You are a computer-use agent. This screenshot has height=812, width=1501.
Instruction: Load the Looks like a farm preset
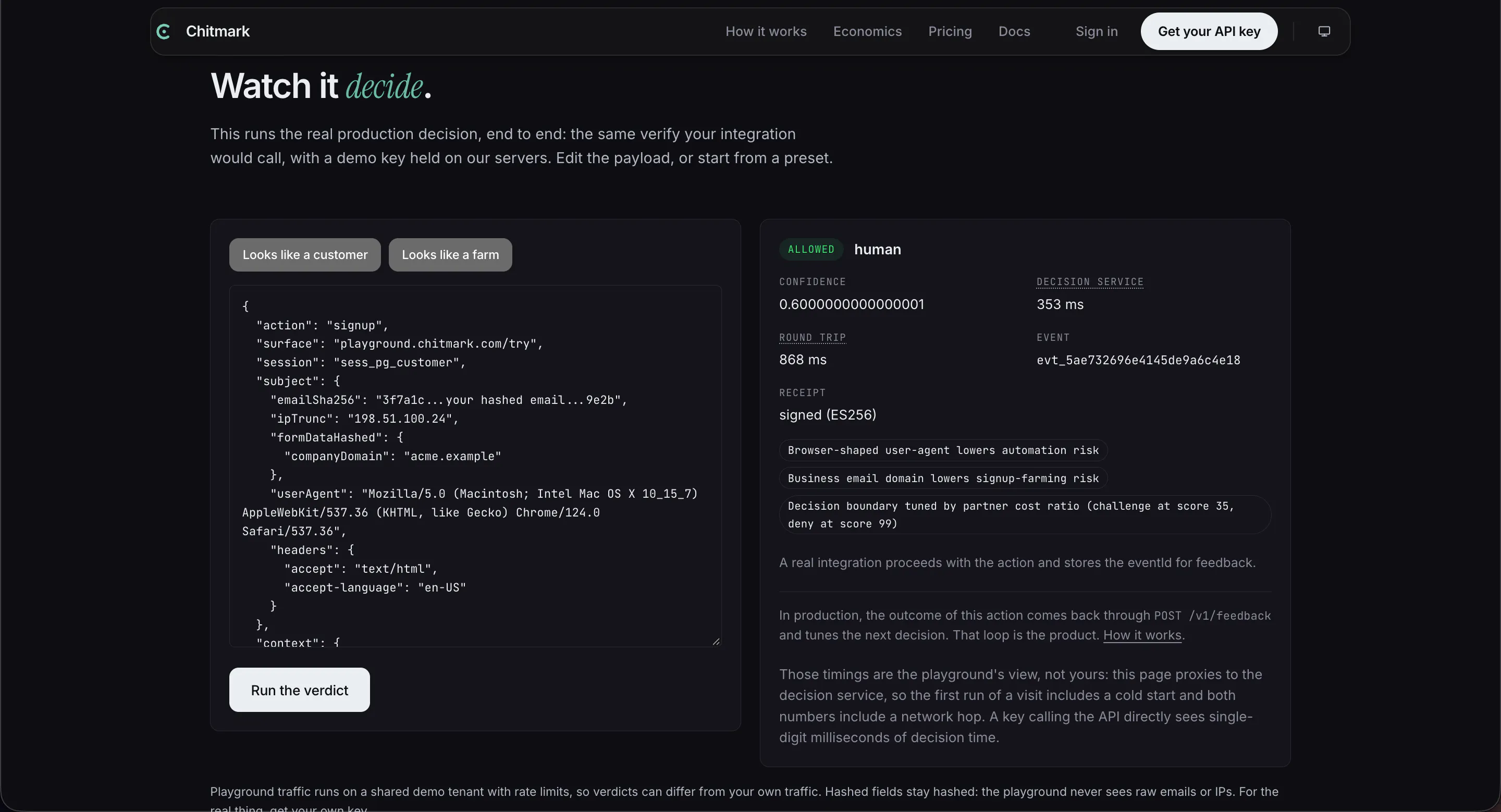(450, 254)
